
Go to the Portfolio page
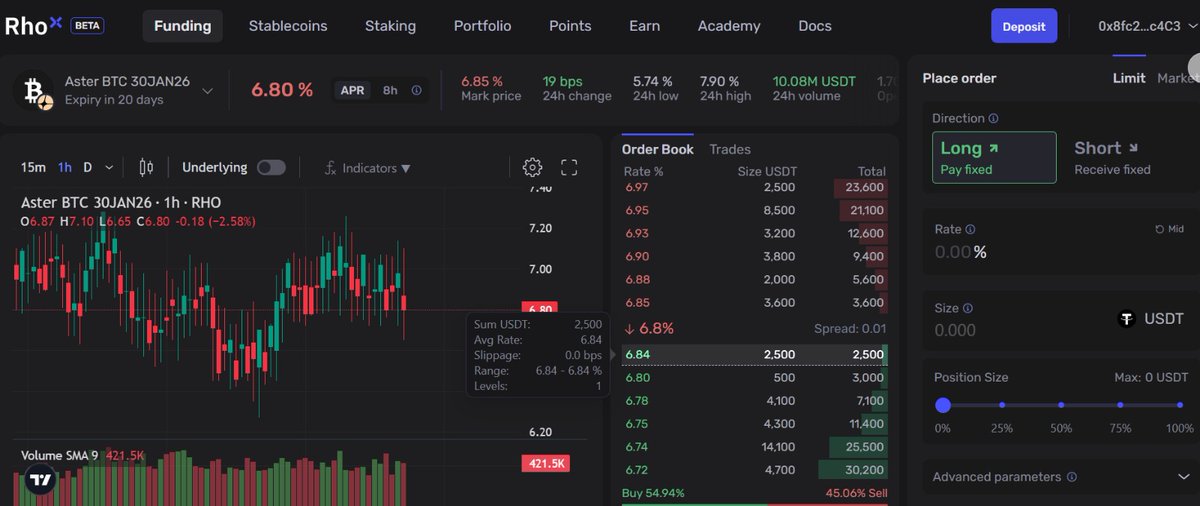482,26
